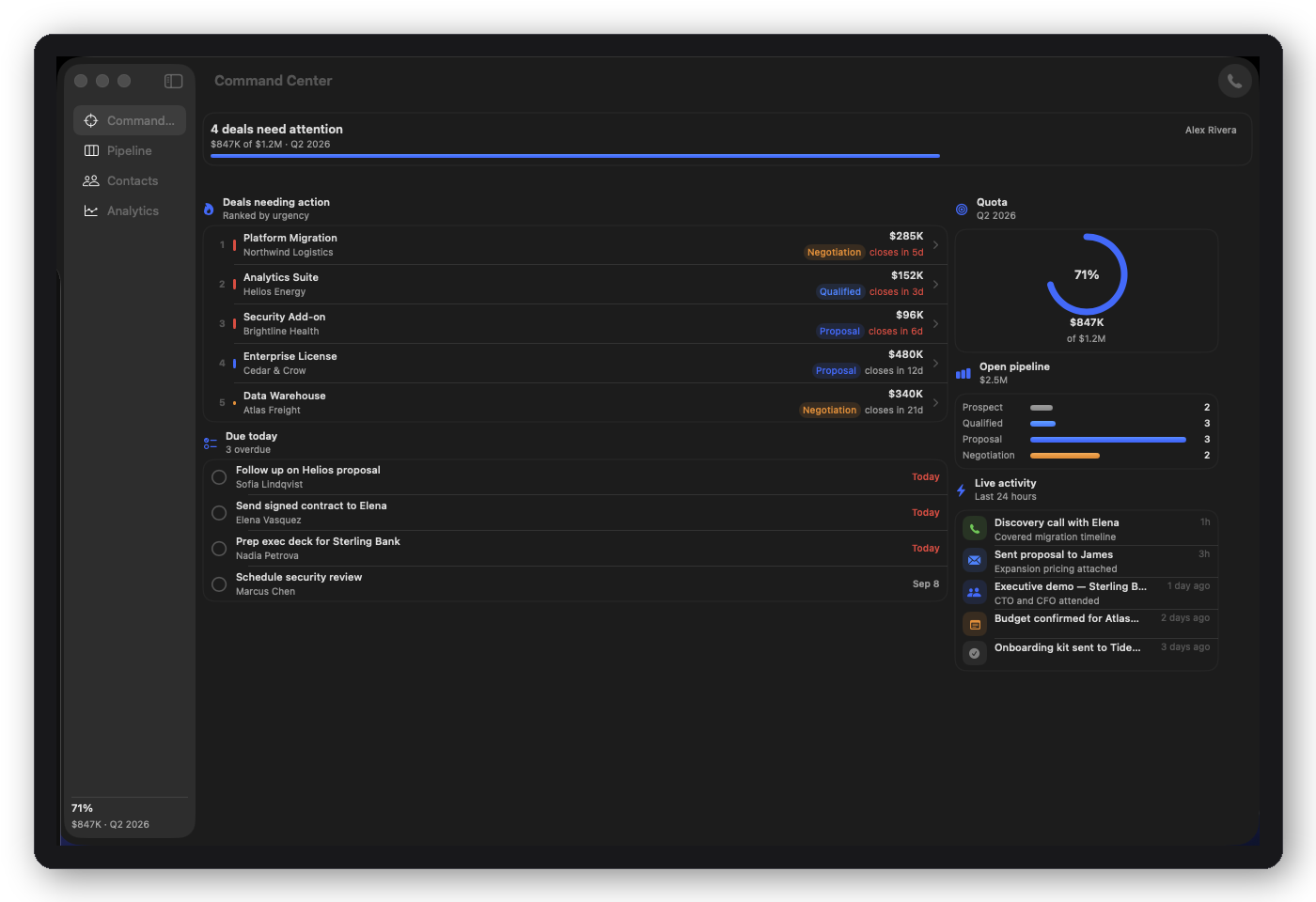
Task: Click the Alex Rivera user name
Action: click(x=1211, y=130)
